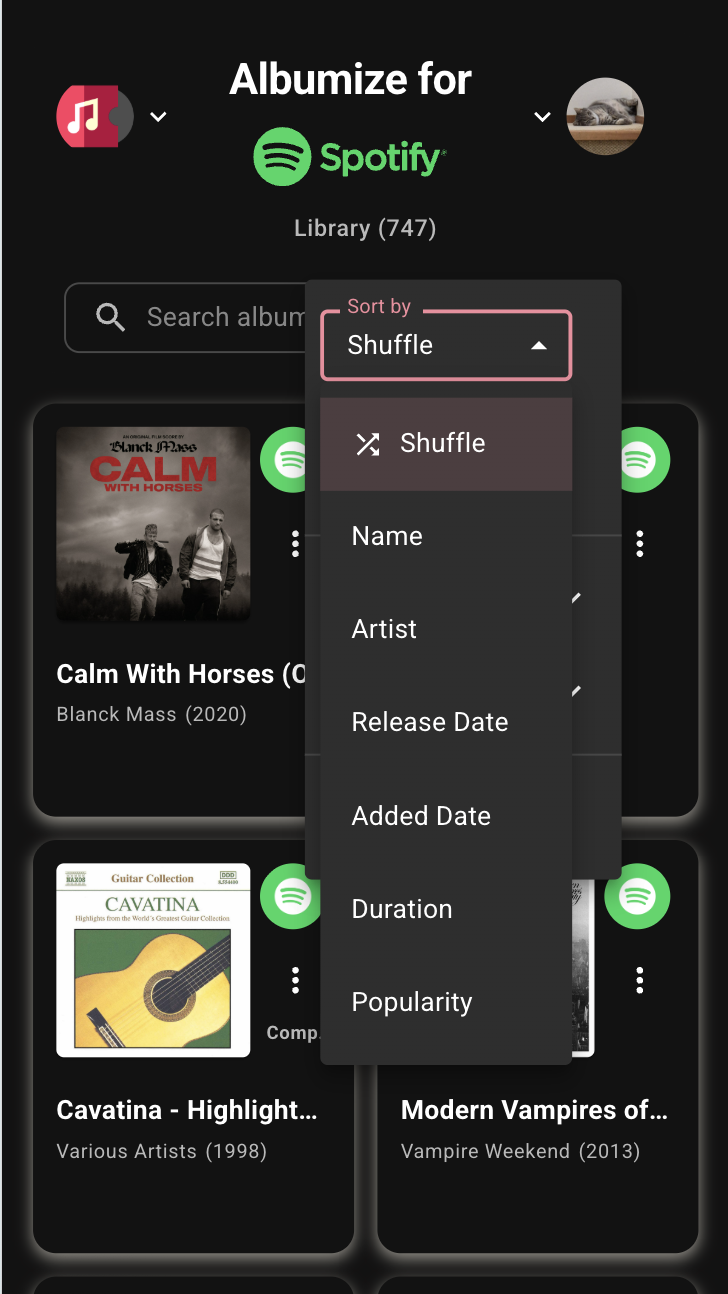Sort albums by Name
The height and width of the screenshot is (1294, 728).
388,537
